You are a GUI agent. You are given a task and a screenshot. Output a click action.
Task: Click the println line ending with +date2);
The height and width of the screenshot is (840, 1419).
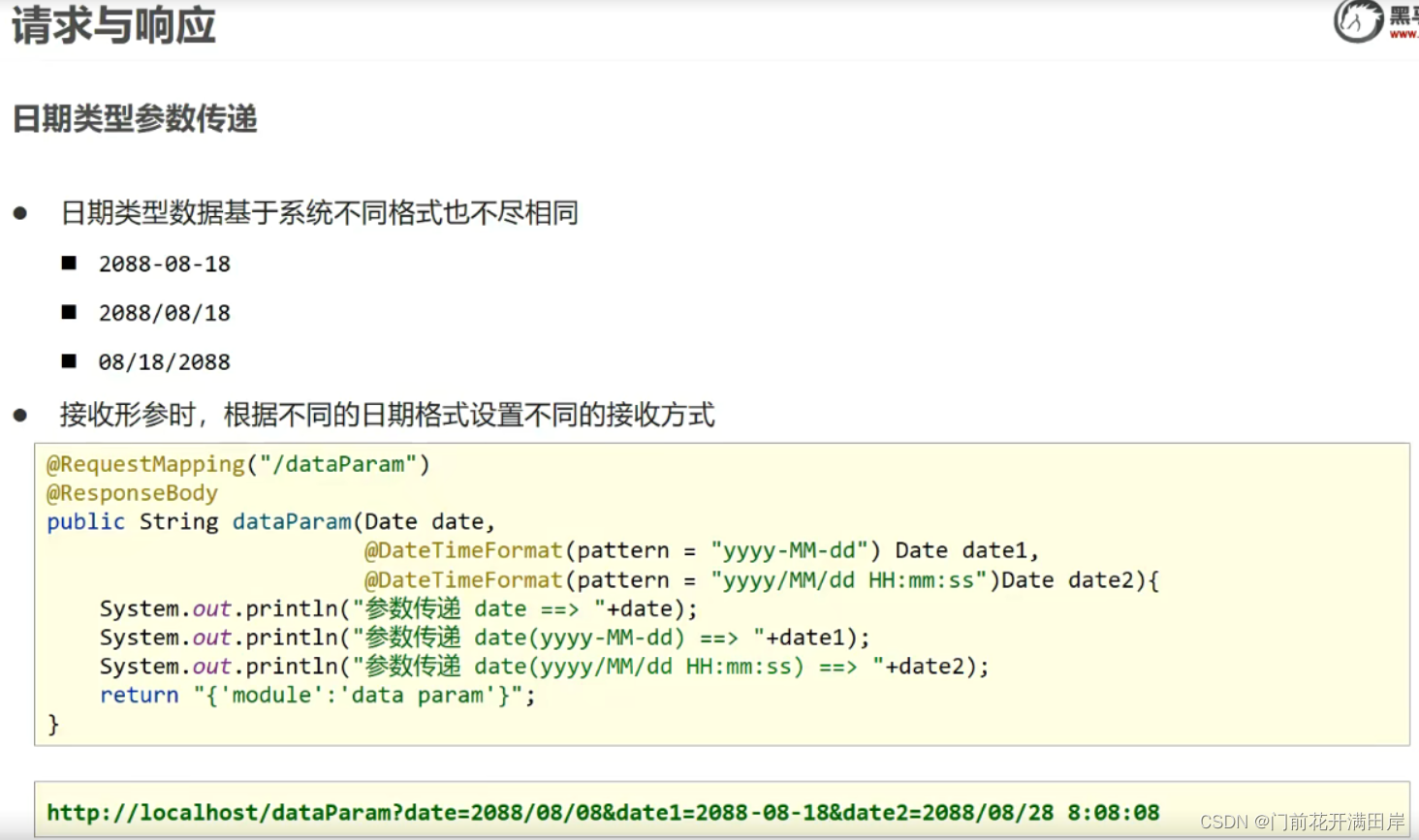coord(545,667)
